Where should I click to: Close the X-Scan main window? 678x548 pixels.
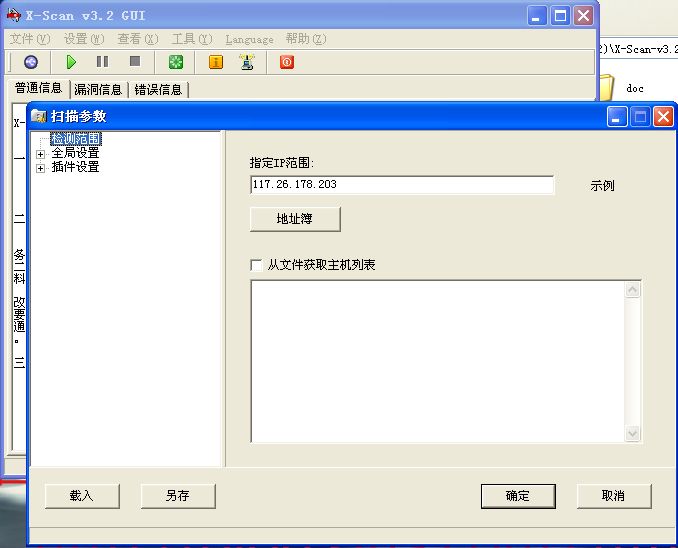coord(583,16)
